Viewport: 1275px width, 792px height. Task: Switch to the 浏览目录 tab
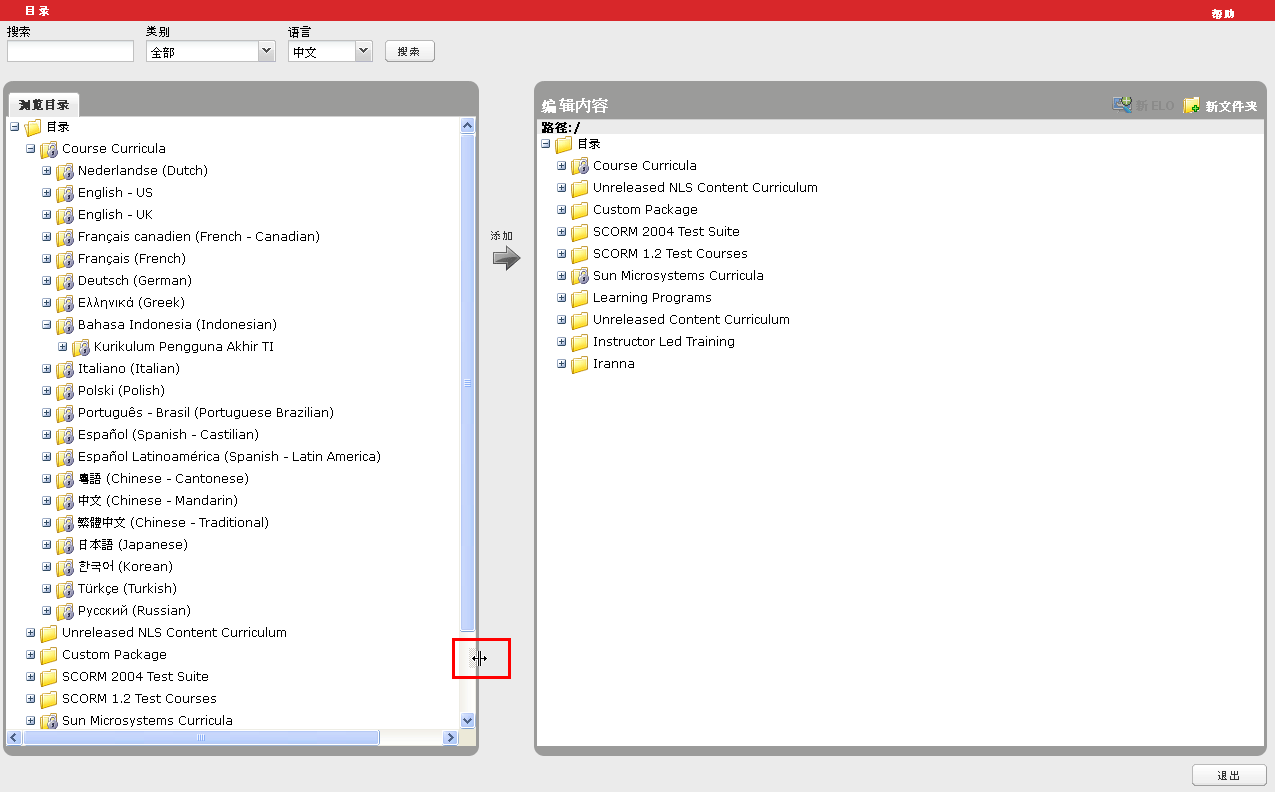(x=43, y=105)
